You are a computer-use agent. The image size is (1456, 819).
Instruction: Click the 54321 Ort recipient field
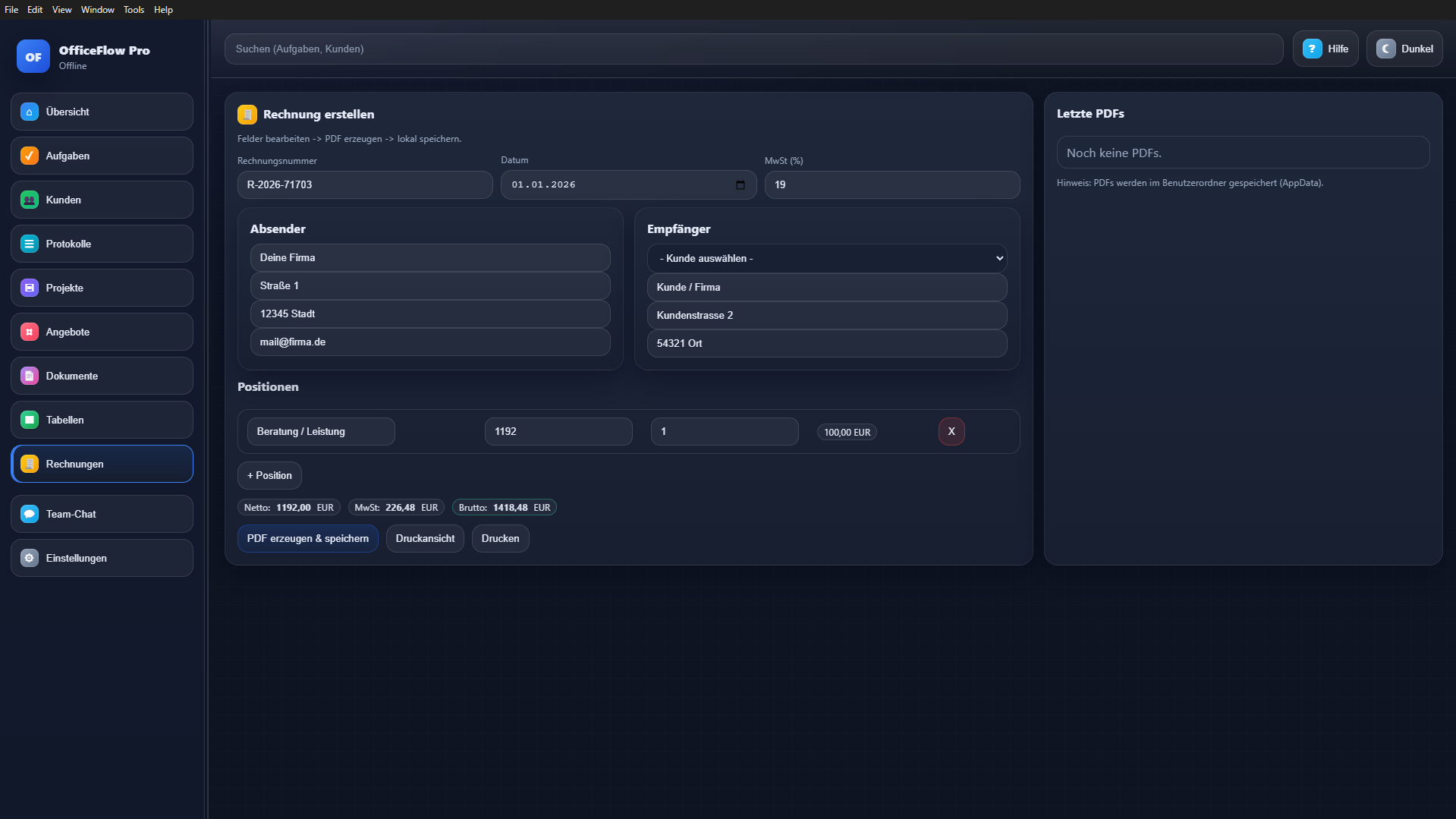tap(827, 343)
